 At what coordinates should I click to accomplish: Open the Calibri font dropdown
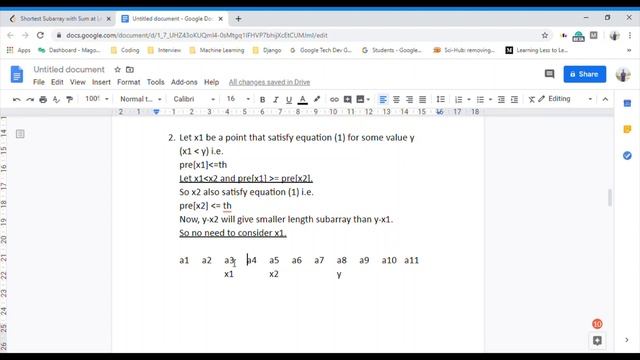point(194,99)
